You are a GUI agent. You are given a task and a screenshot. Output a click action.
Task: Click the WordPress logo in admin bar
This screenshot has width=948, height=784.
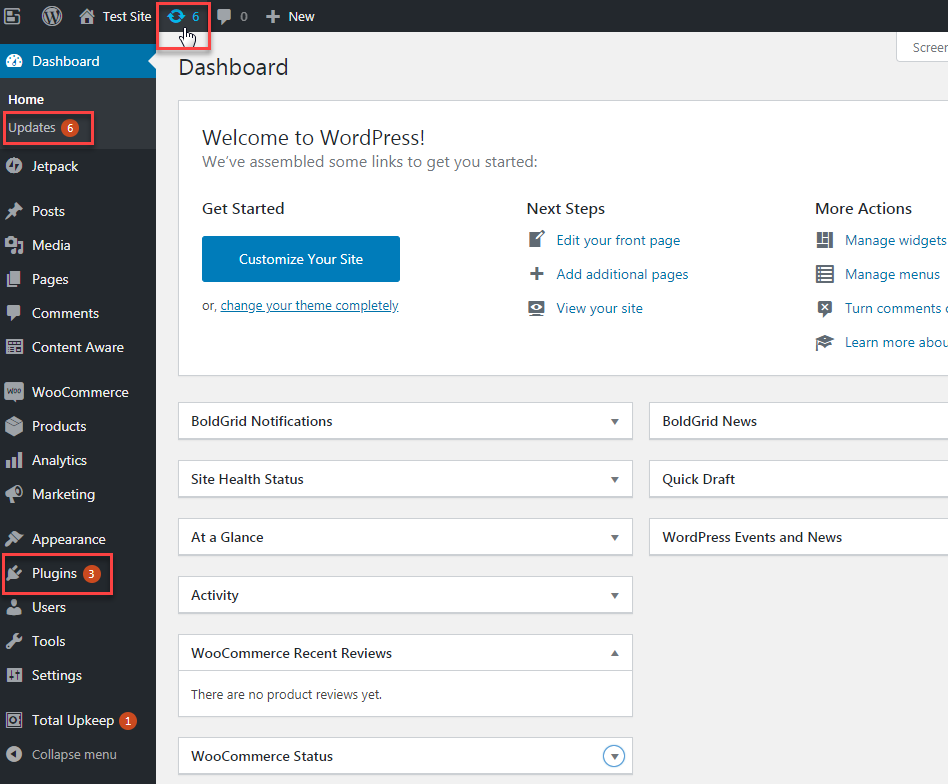[52, 16]
